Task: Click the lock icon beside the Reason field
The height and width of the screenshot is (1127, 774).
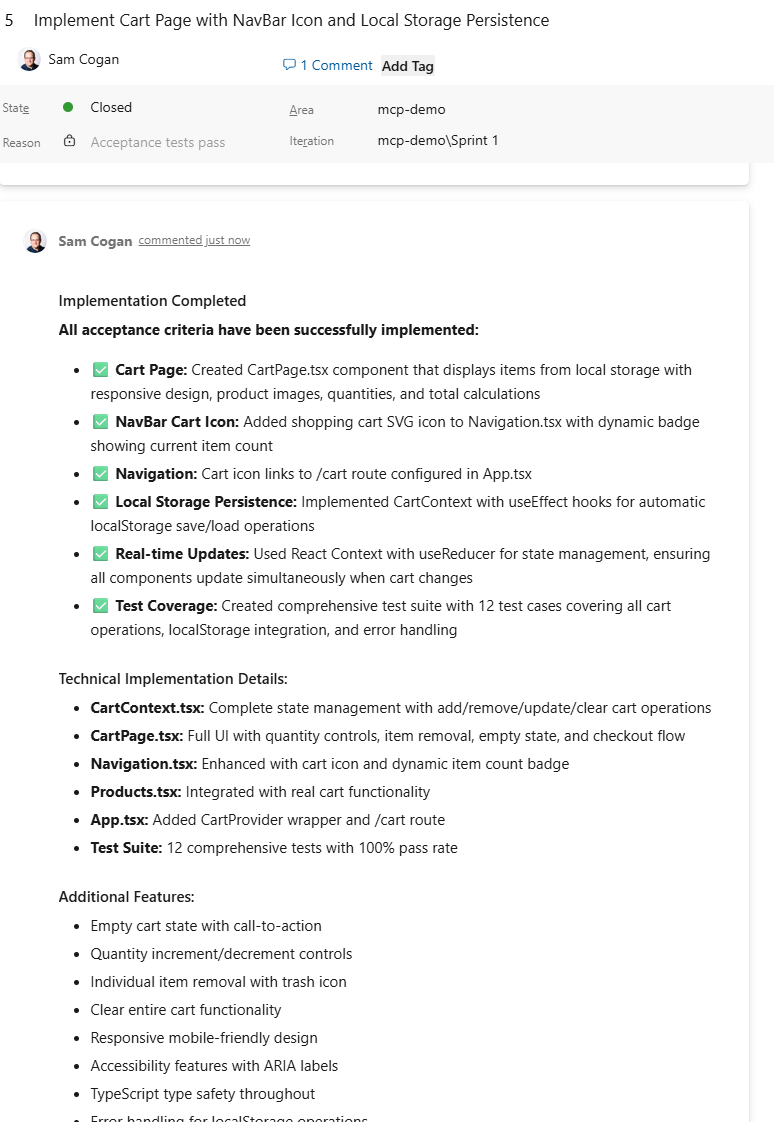Action: coord(69,141)
